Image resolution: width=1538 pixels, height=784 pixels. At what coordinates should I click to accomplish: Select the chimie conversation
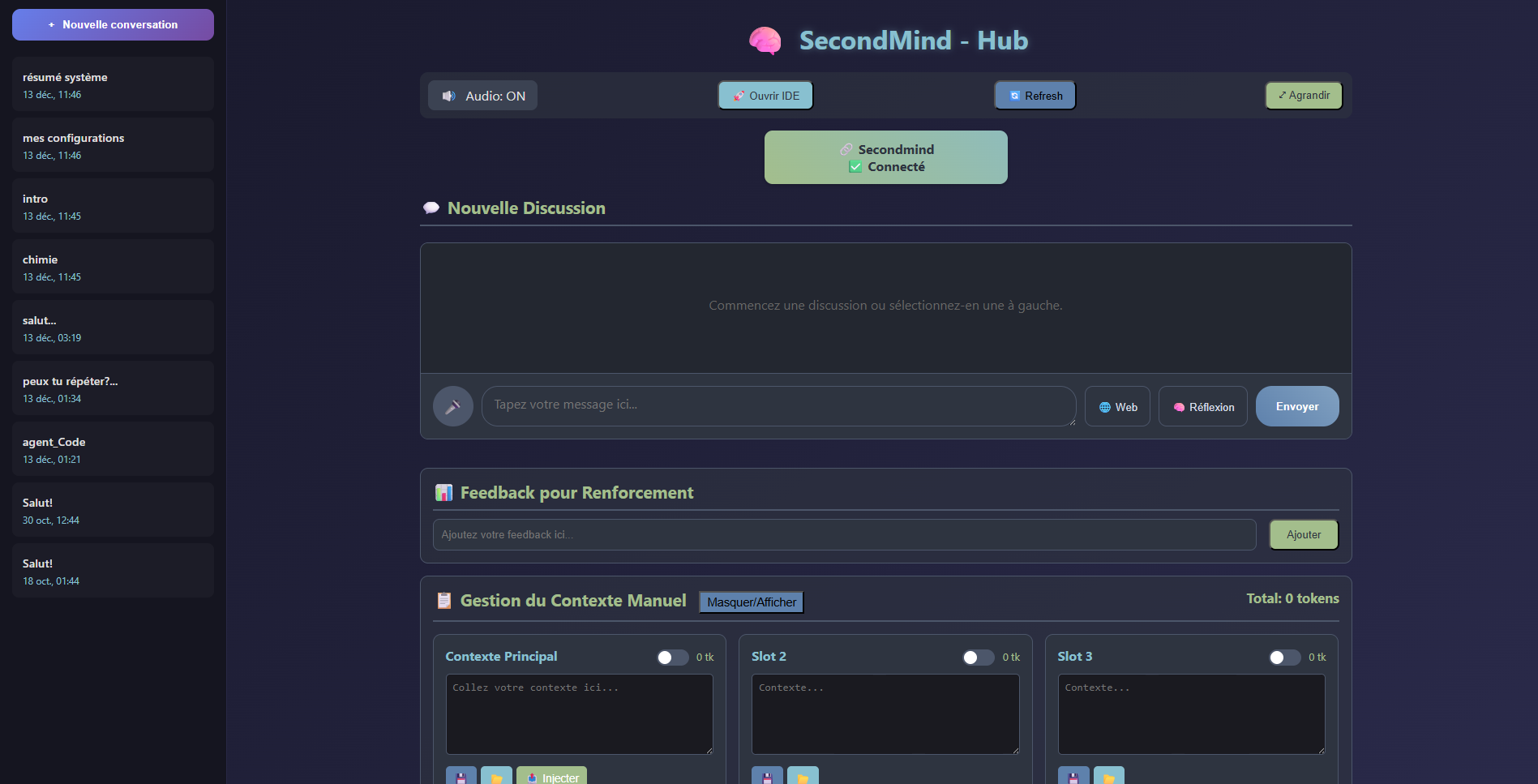(112, 266)
